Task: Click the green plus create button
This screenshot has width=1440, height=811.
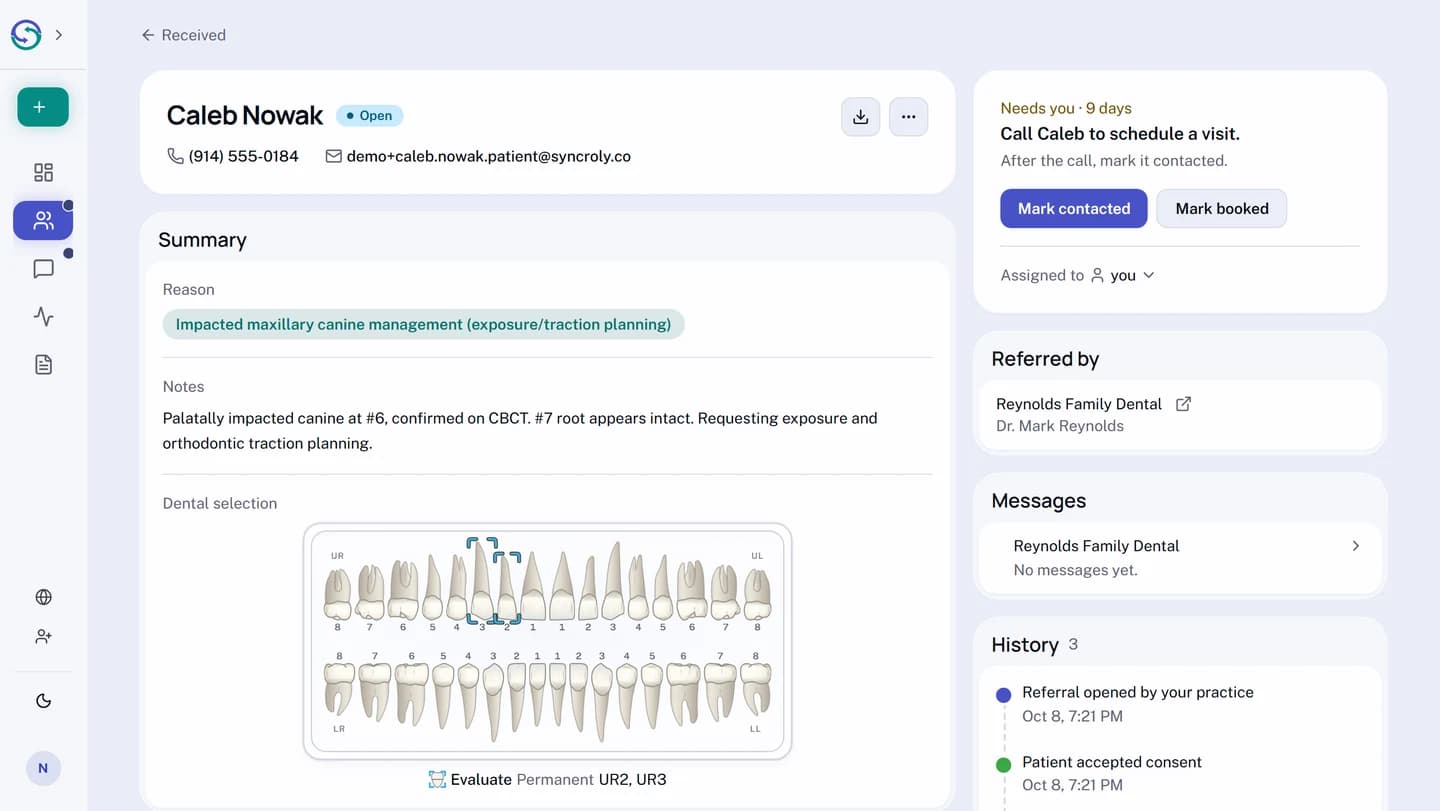Action: tap(43, 107)
